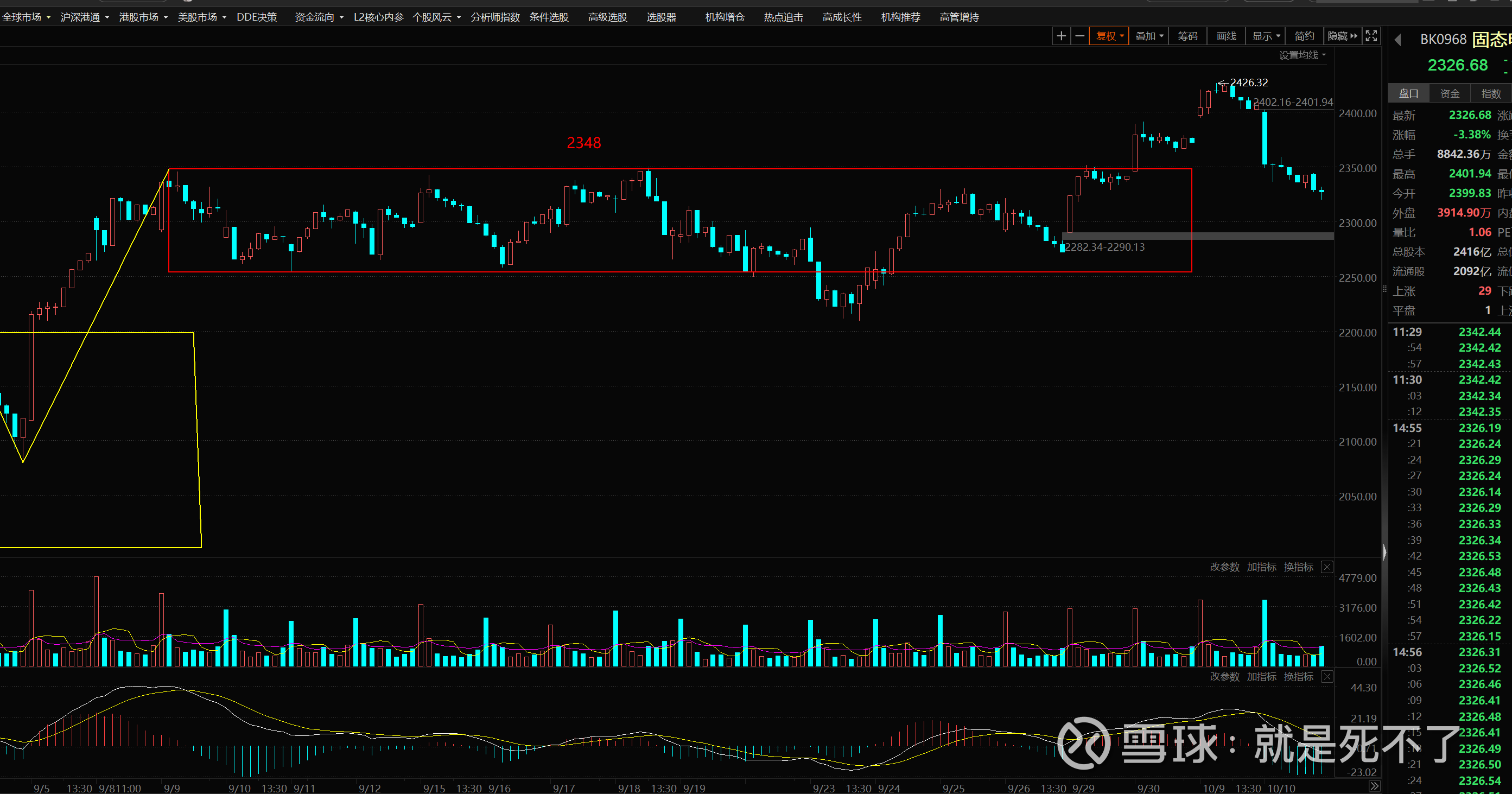
Task: Click the bottom-right timeline expand icon
Action: tap(1374, 786)
